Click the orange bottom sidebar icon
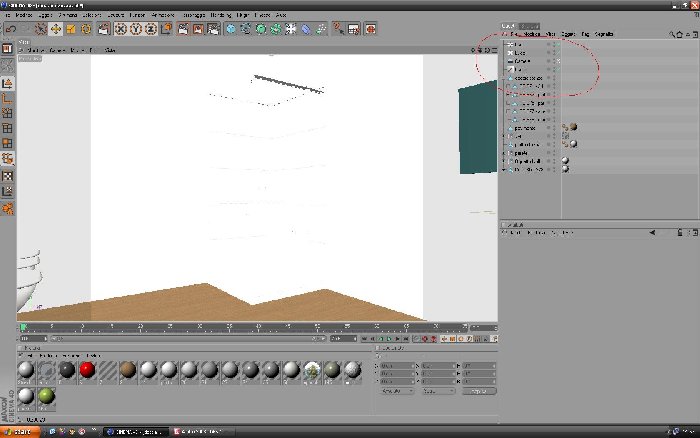700x438 pixels. coord(7,208)
